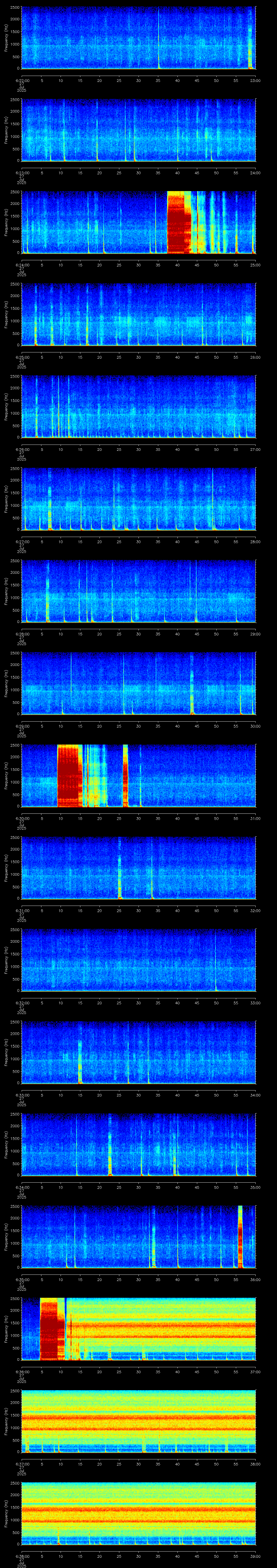Click the 30:00 end time label
This screenshot has height=1568, width=277.
(x=255, y=726)
